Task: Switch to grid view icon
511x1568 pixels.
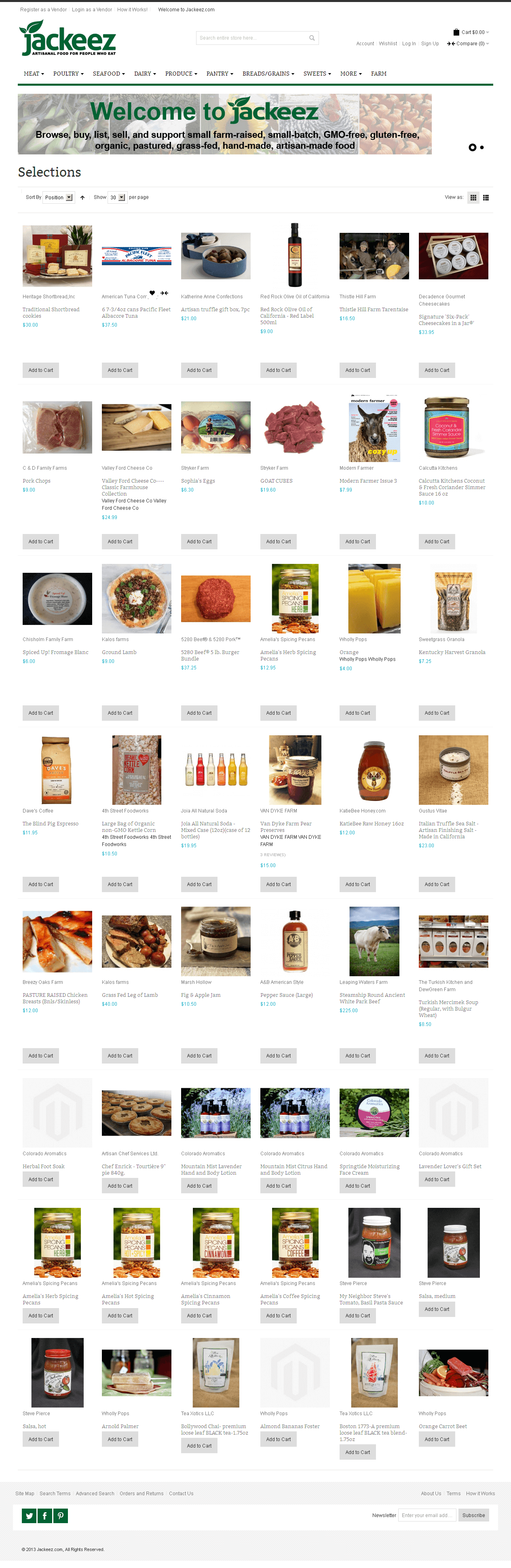Action: coord(473,198)
